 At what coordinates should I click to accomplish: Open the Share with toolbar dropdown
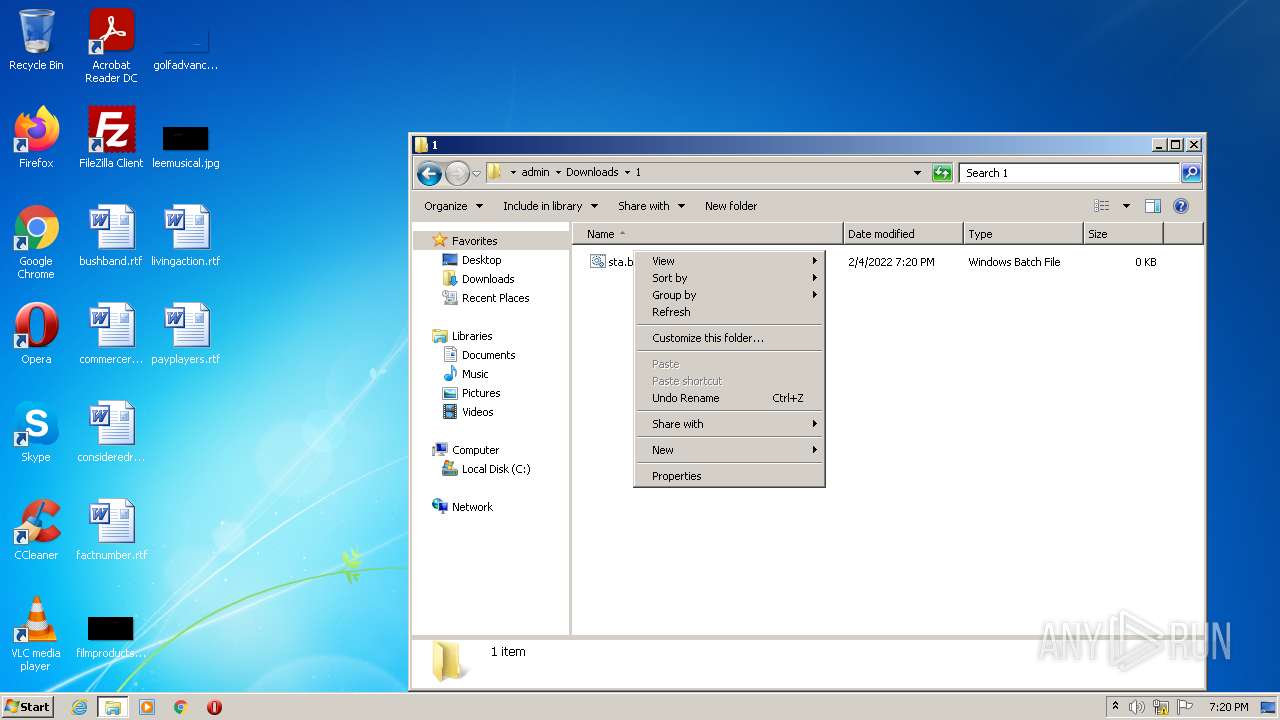[651, 206]
